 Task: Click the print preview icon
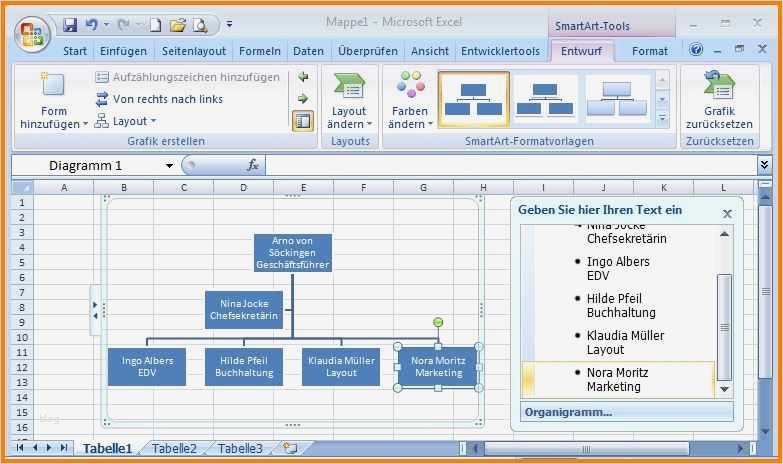click(200, 24)
